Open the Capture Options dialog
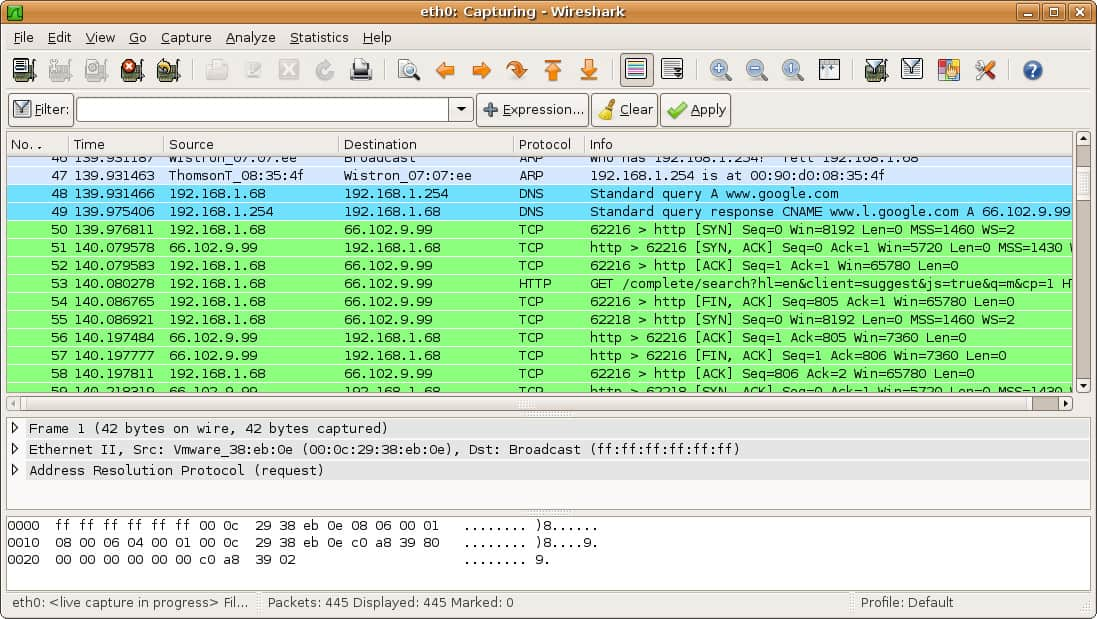This screenshot has width=1097, height=619. [x=60, y=70]
